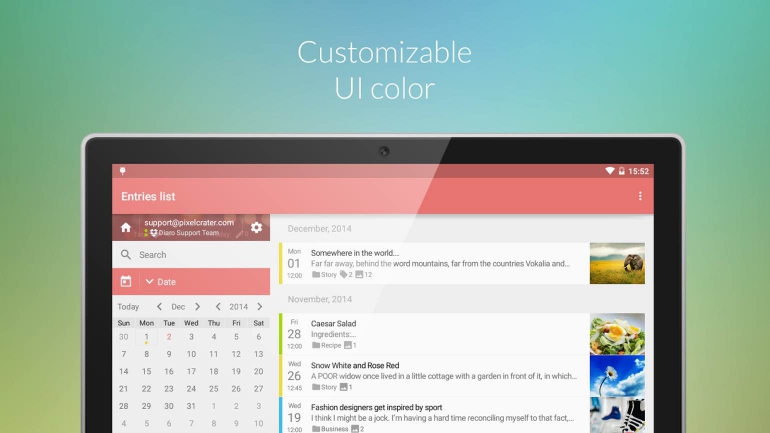The width and height of the screenshot is (770, 433).
Task: Advance to next month after Dec
Action: tap(197, 307)
